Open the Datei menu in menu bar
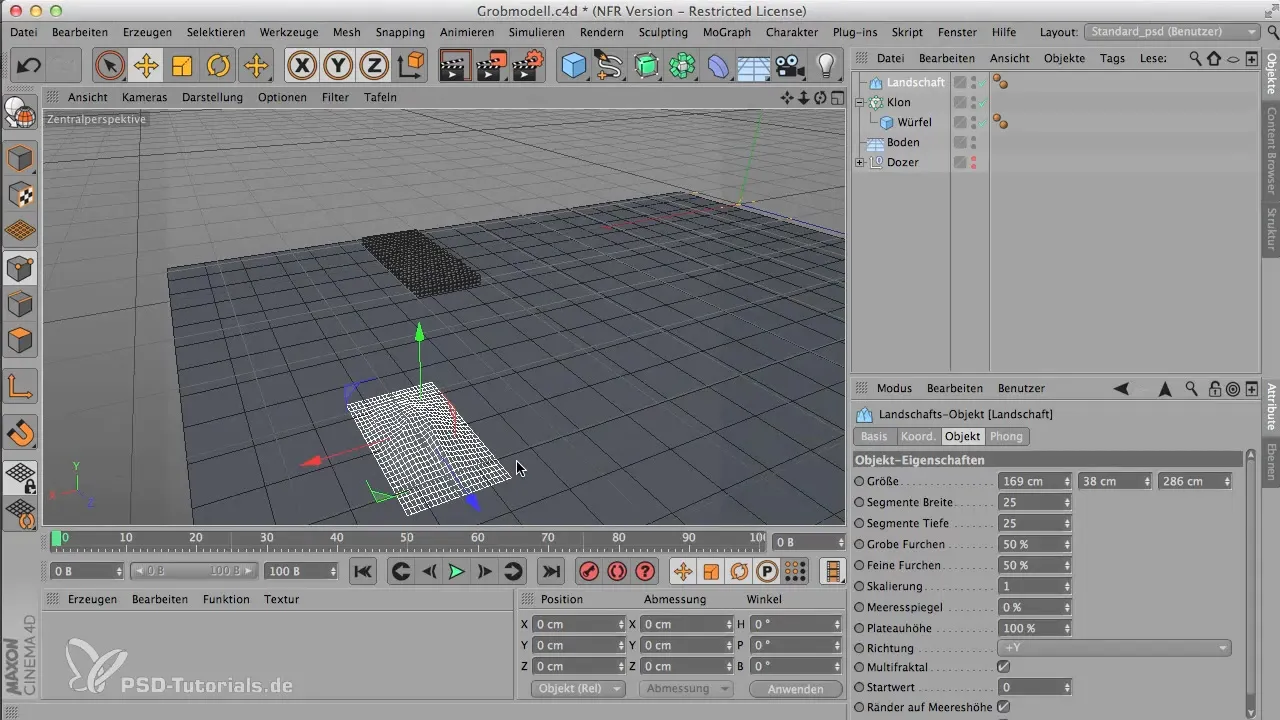This screenshot has height=720, width=1280. pyautogui.click(x=24, y=32)
